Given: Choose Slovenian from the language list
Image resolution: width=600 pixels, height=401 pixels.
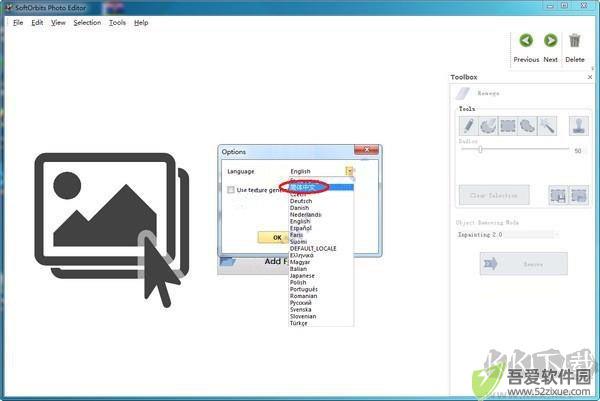Looking at the screenshot, I should click(321, 316).
